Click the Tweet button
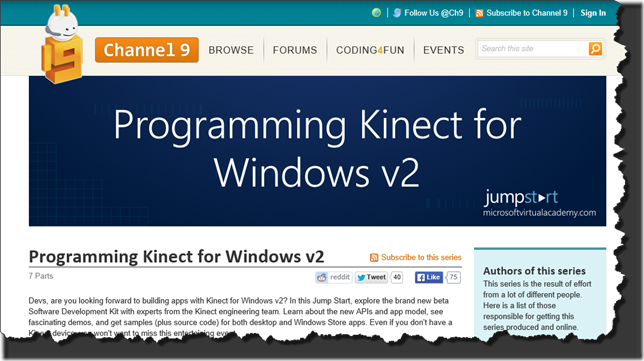The height and width of the screenshot is (361, 644). pos(371,277)
